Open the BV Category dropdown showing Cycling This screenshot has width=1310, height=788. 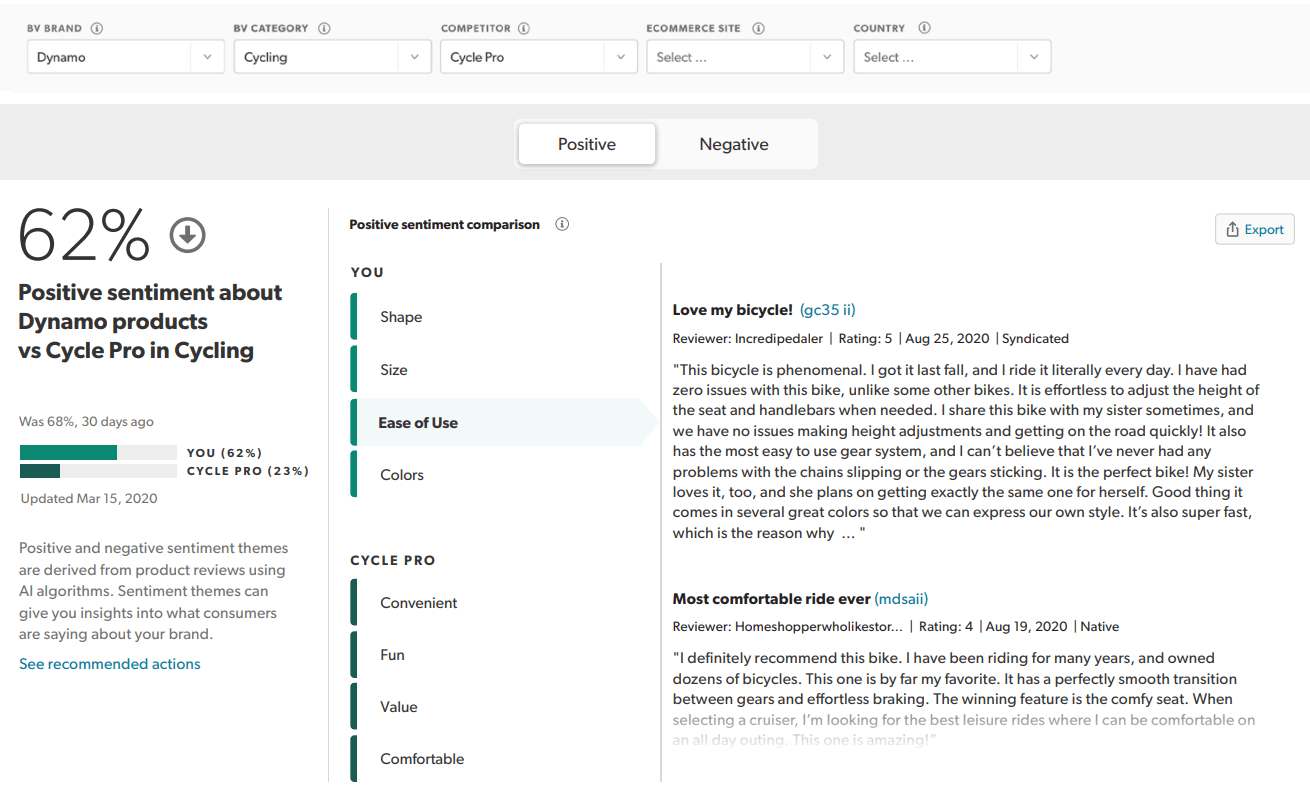click(x=332, y=57)
